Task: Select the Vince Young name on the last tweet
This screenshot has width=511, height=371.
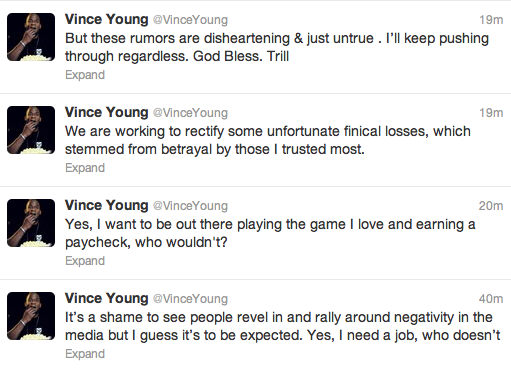Action: (x=107, y=299)
